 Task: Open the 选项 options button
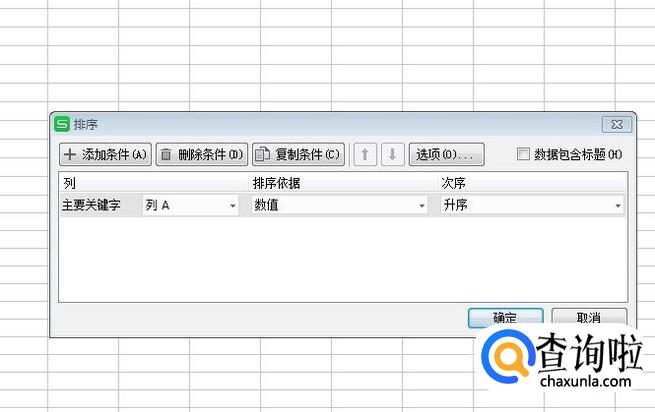coord(446,155)
